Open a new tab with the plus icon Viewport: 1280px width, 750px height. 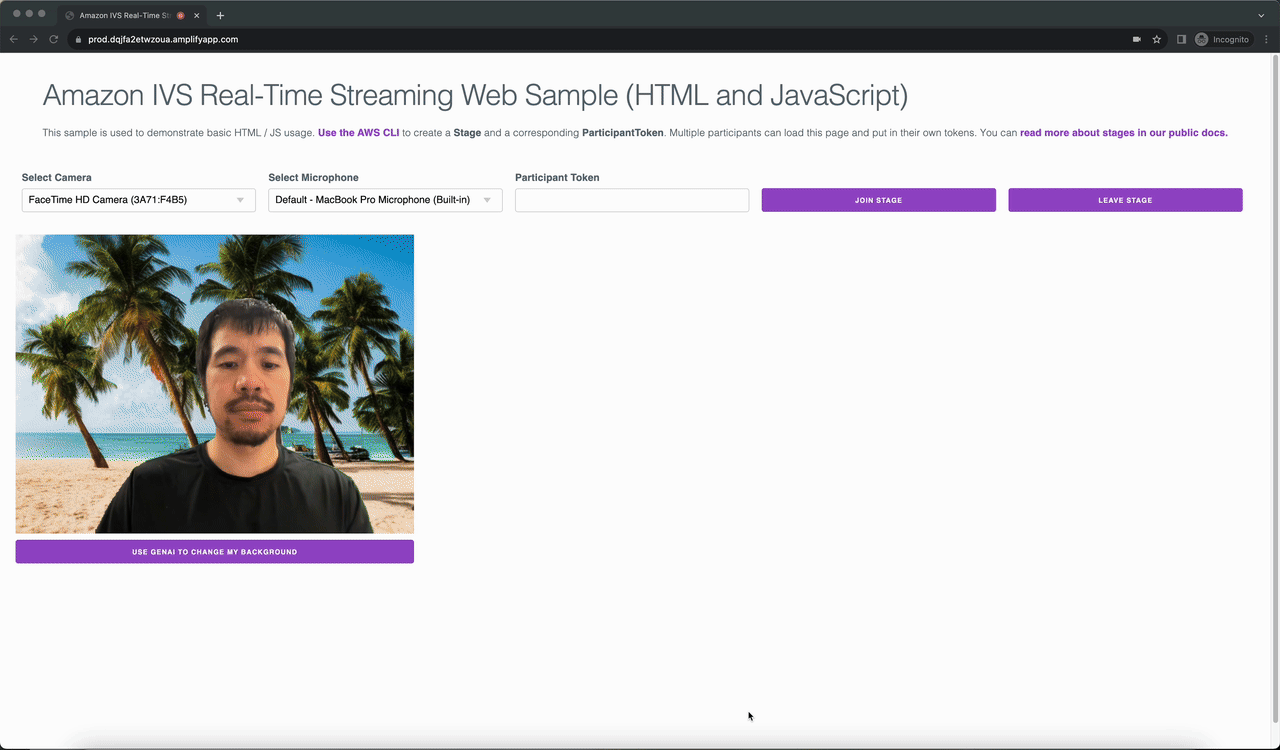coord(220,15)
